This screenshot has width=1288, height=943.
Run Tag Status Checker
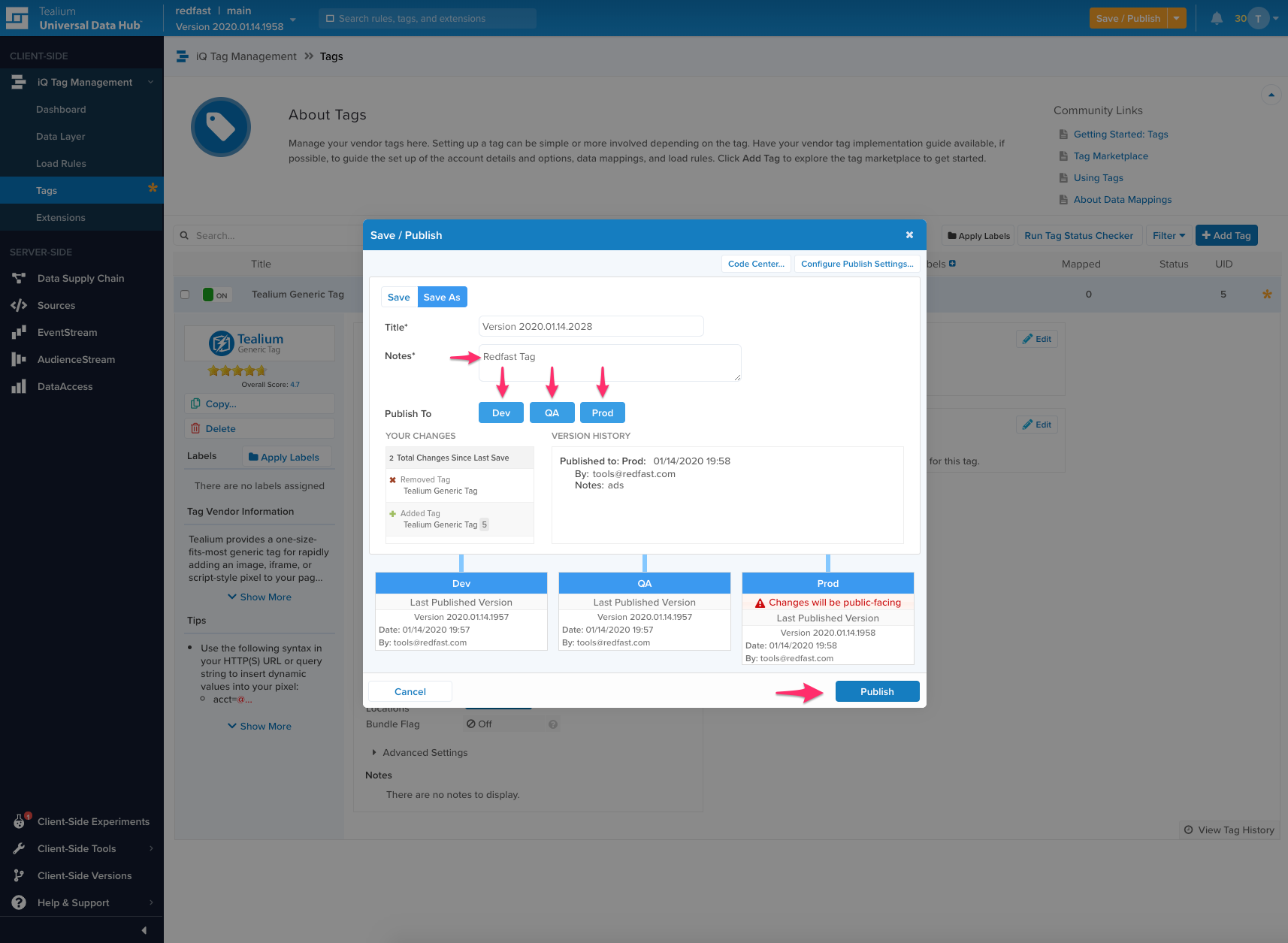[x=1079, y=235]
